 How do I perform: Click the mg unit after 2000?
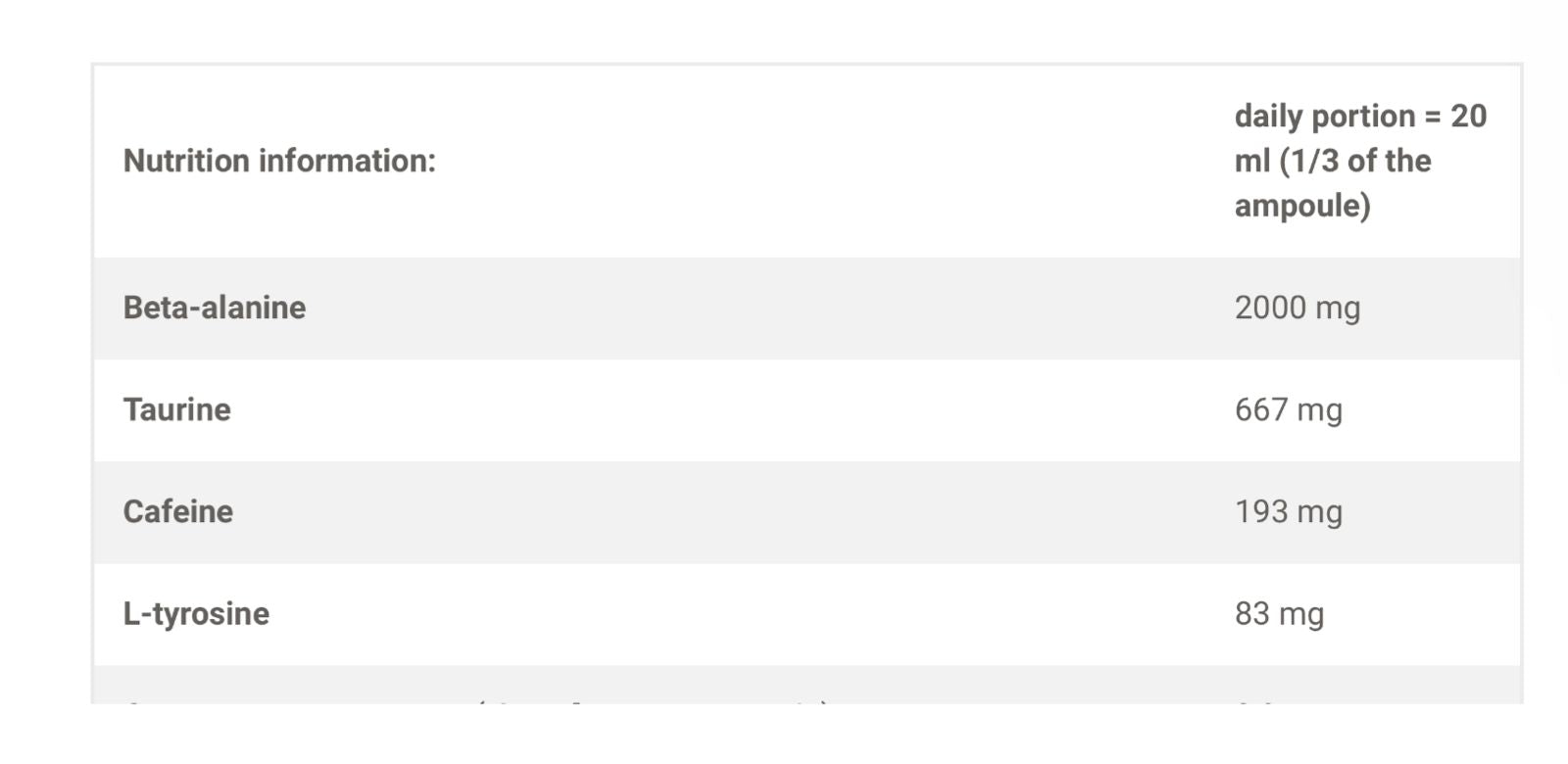tap(1338, 309)
